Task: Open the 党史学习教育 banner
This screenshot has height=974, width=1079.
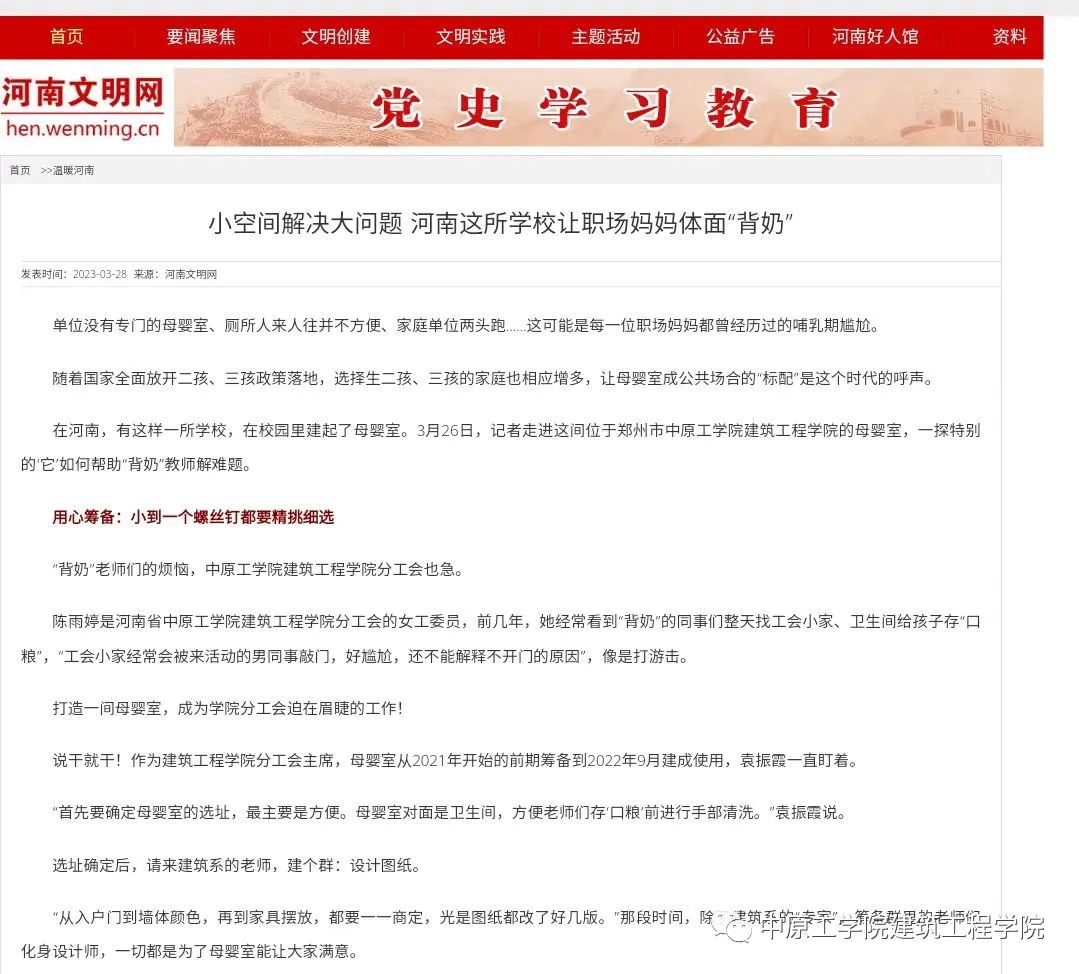Action: [603, 108]
